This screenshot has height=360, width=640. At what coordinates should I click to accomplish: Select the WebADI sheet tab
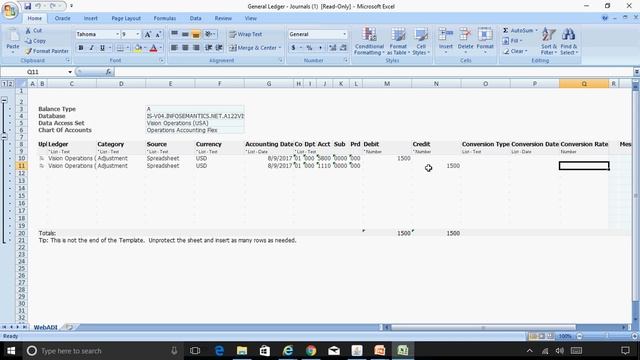coord(45,327)
